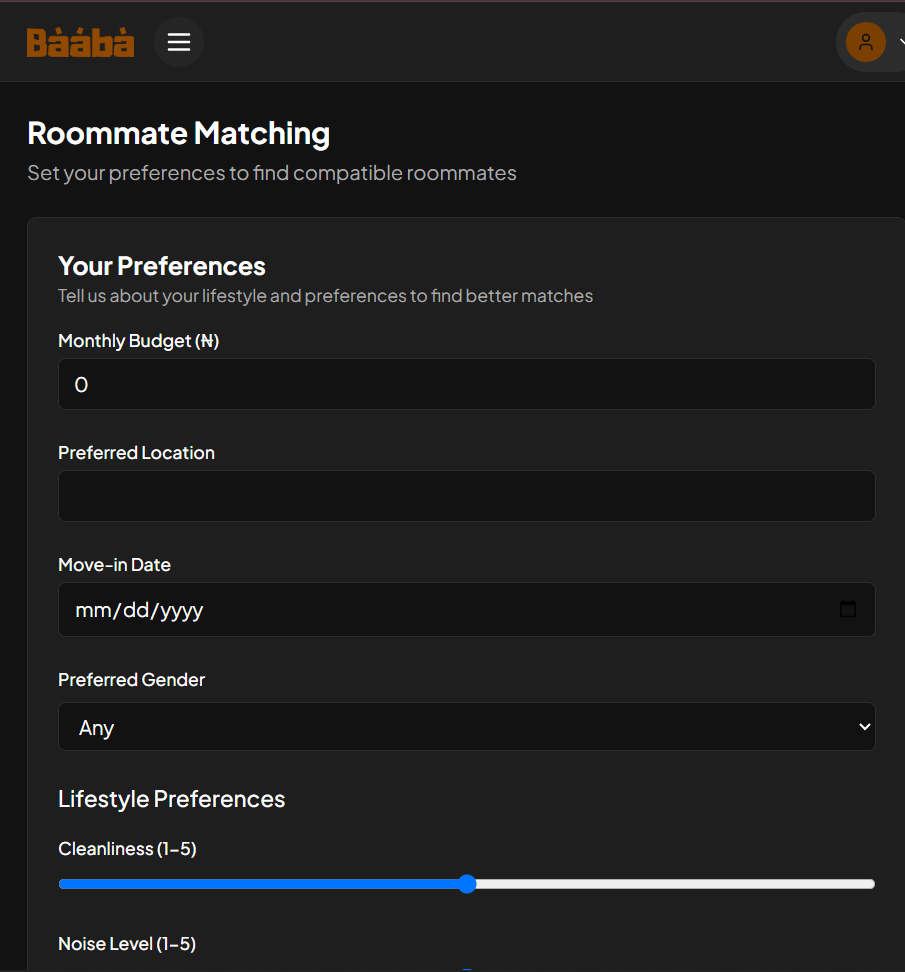Screen dimensions: 905x972
Task: Focus the Monthly Budget input field
Action: click(466, 384)
